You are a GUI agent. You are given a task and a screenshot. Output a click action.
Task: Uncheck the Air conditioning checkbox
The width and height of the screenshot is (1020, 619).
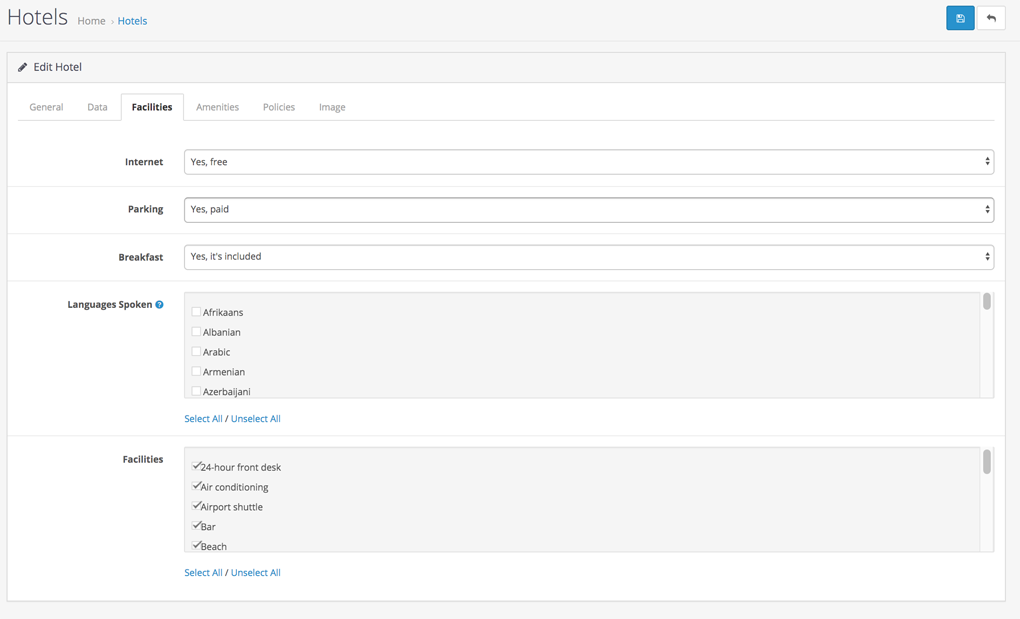pyautogui.click(x=196, y=486)
